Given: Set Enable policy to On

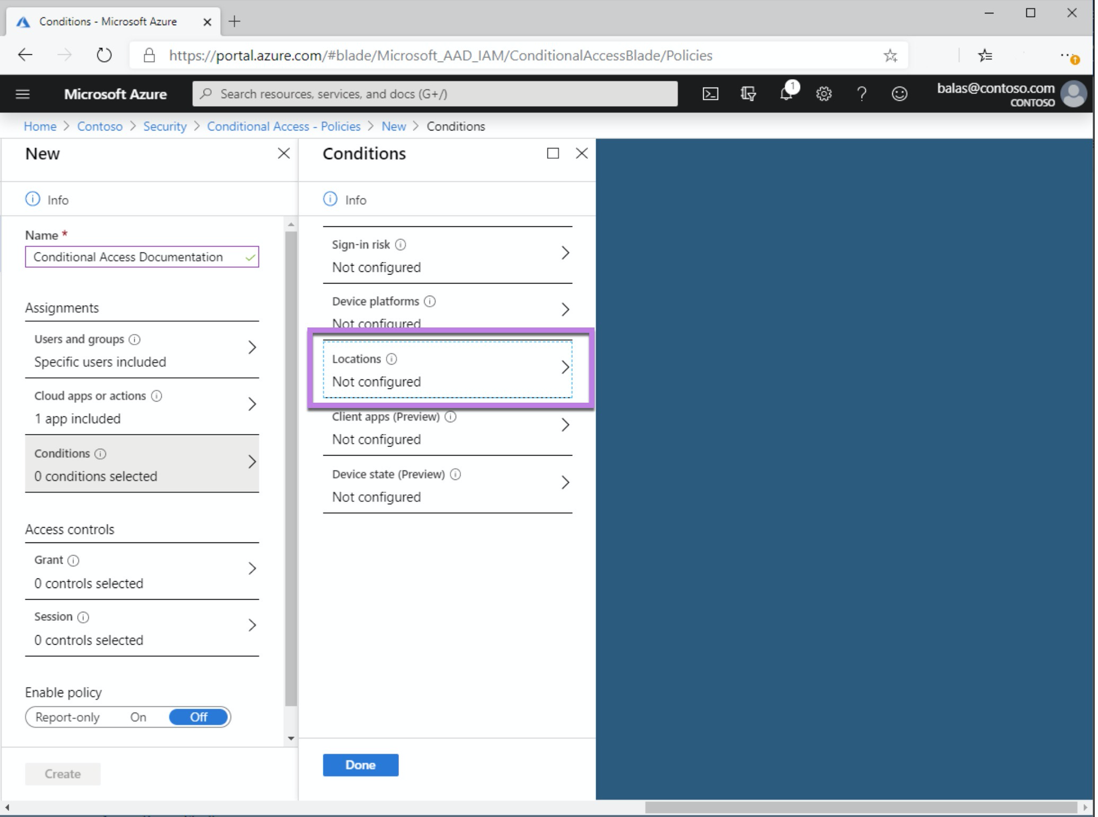Looking at the screenshot, I should click(139, 717).
